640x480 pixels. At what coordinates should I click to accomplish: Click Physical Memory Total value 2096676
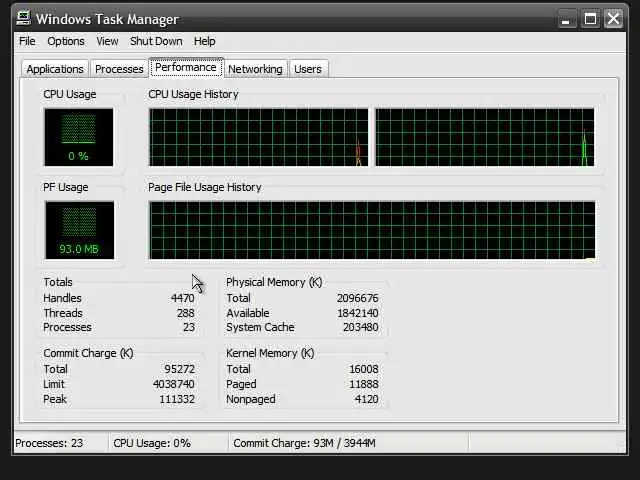pyautogui.click(x=358, y=298)
